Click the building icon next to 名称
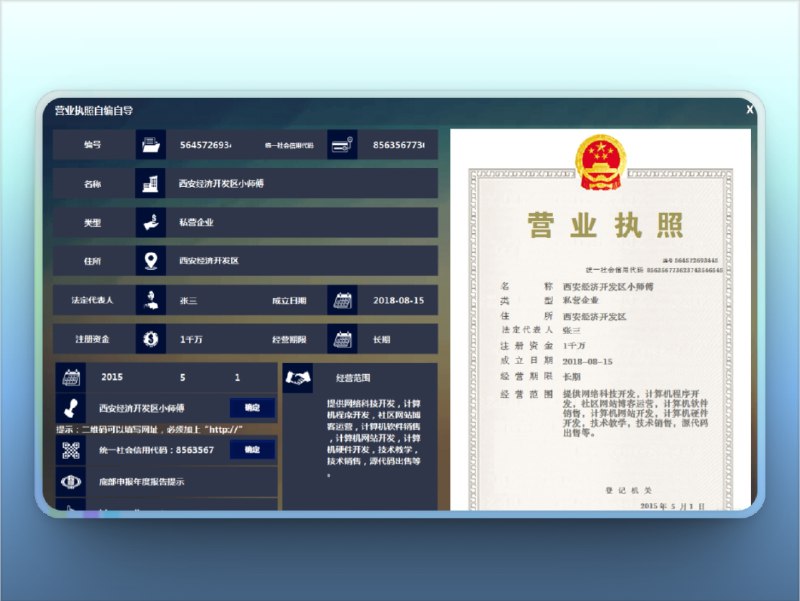Screen dimensions: 800x601 pos(150,183)
